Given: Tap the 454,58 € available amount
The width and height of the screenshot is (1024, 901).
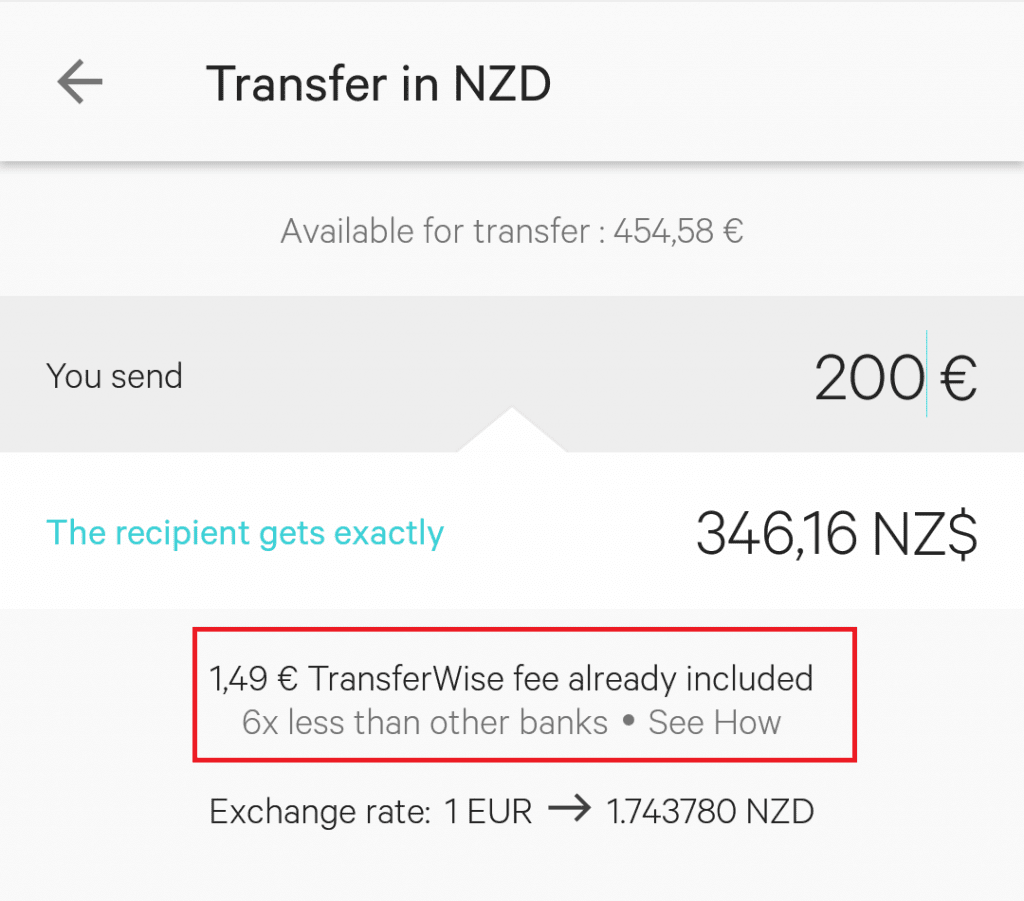Looking at the screenshot, I should [x=678, y=231].
